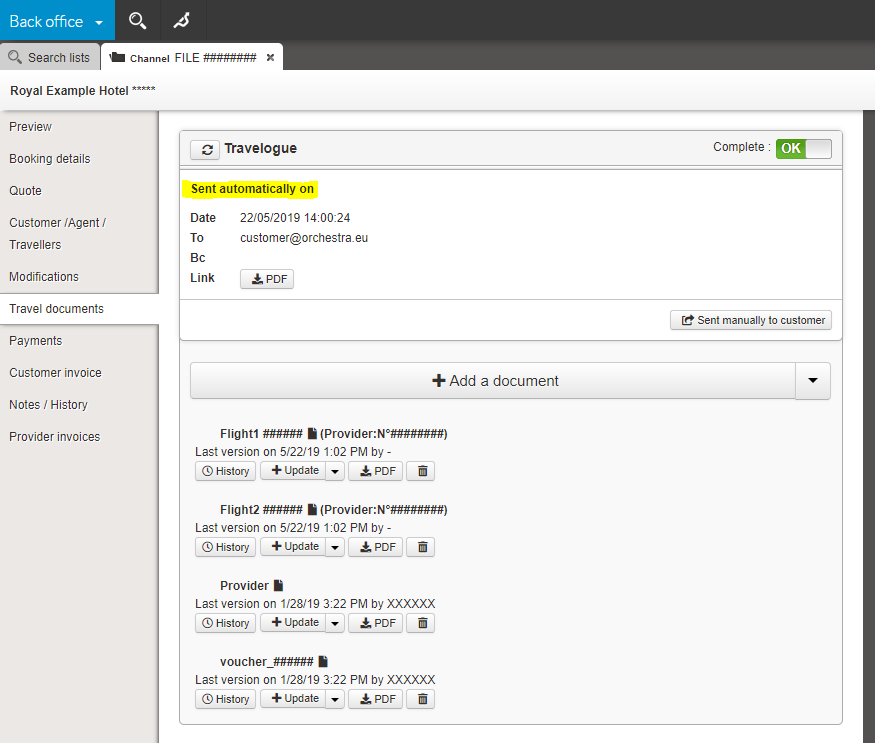The height and width of the screenshot is (743, 875).
Task: Close the Channel FILE tab
Action: (270, 57)
